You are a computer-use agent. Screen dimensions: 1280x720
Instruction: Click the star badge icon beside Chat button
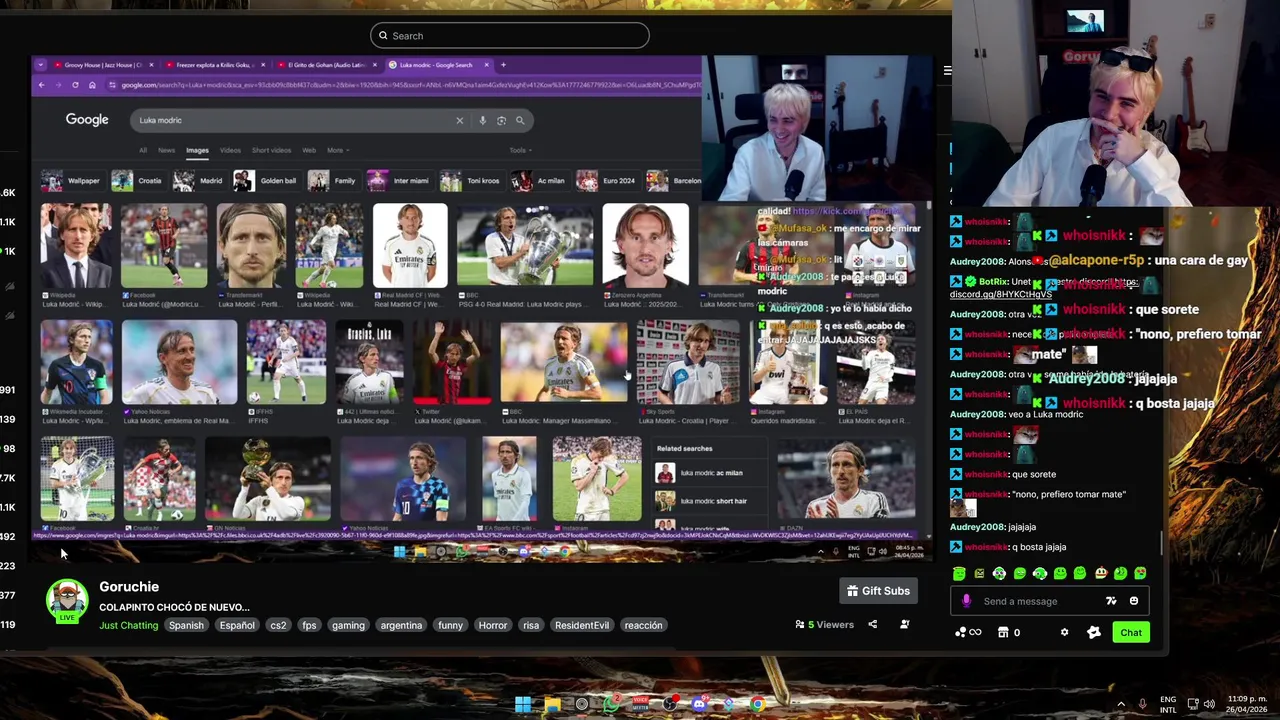pos(1093,632)
